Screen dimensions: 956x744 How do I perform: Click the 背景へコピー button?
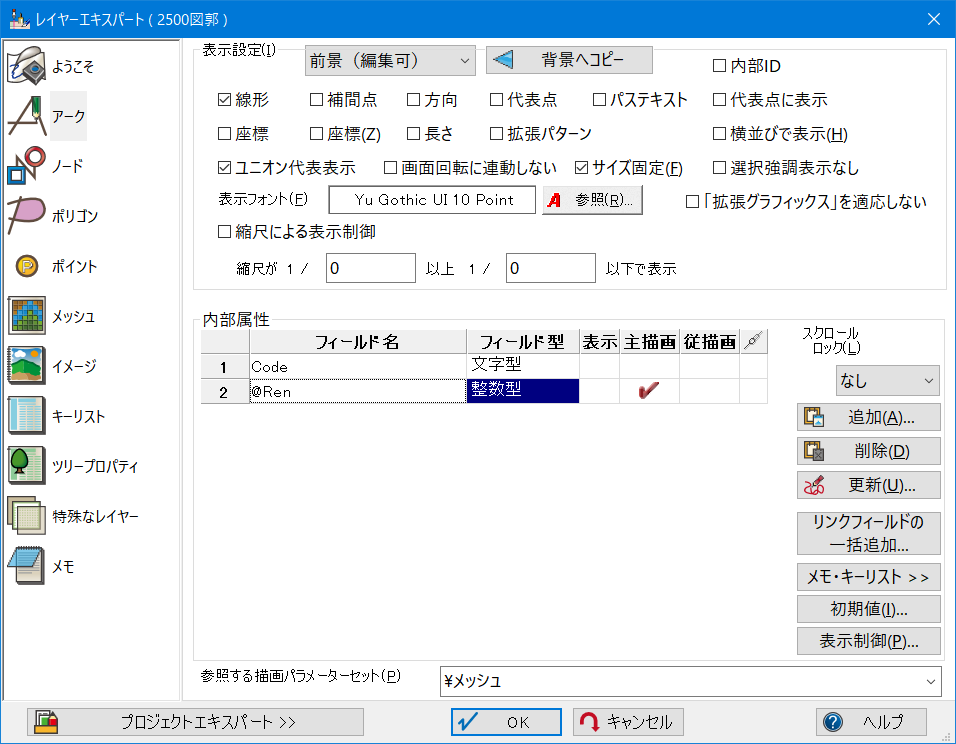tap(569, 60)
